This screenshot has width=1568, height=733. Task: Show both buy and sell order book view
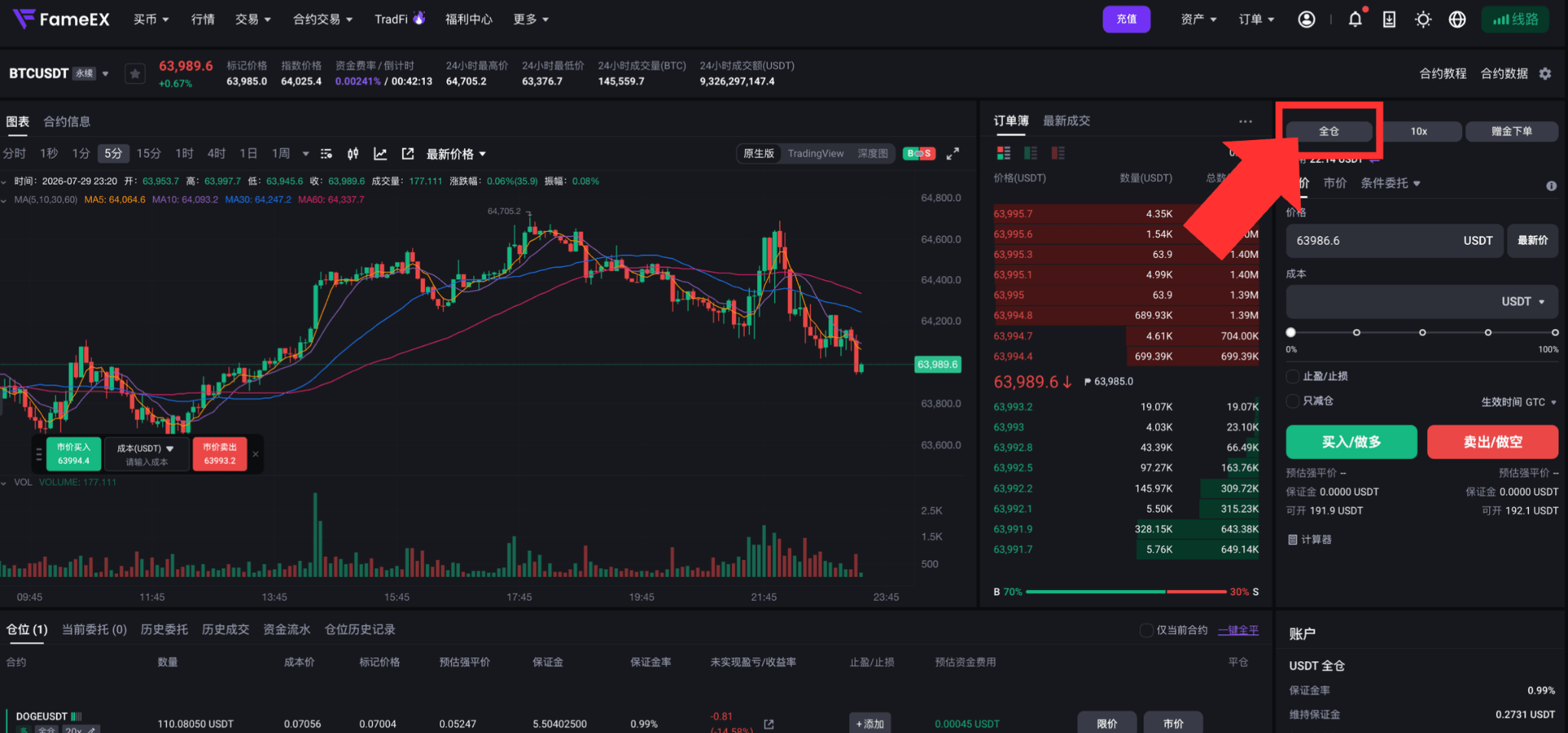tap(1004, 153)
